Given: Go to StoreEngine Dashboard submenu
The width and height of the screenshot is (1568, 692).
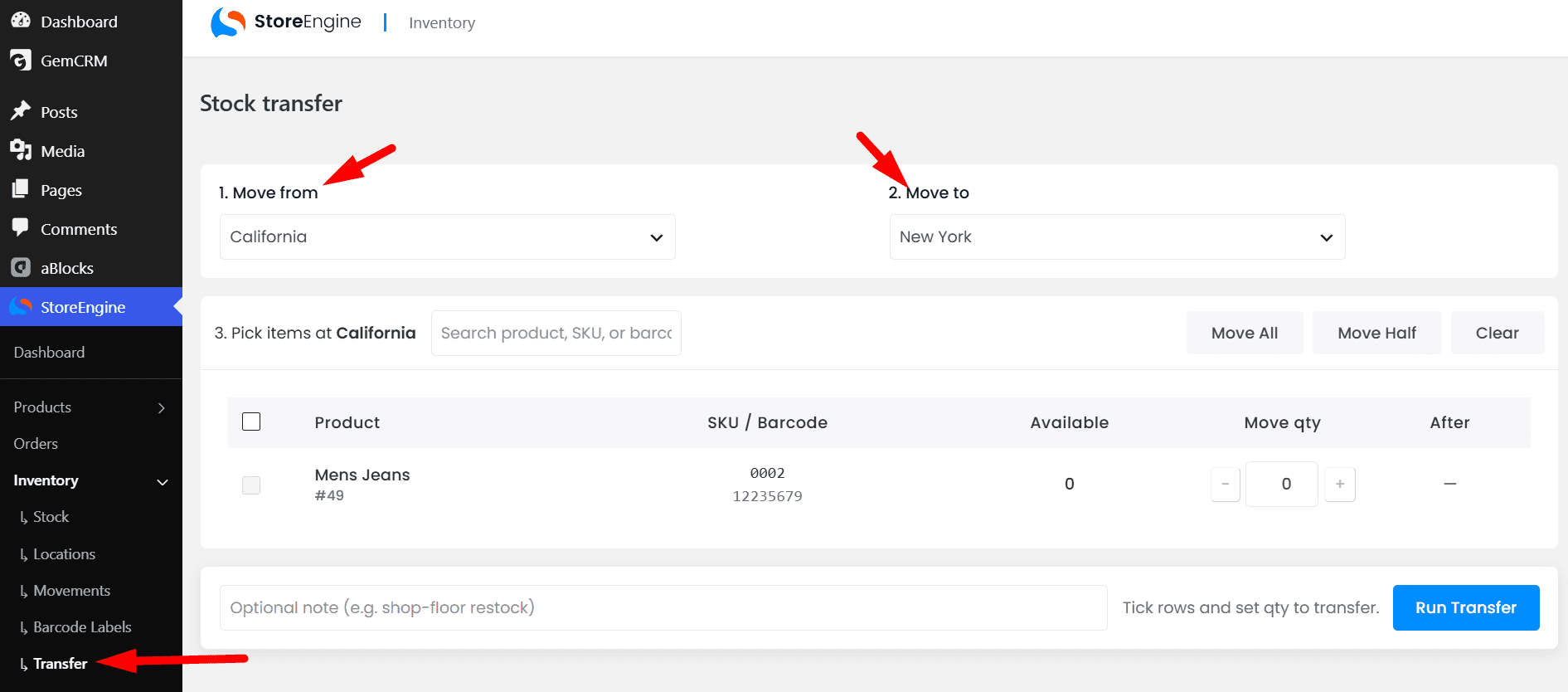Looking at the screenshot, I should click(x=49, y=353).
